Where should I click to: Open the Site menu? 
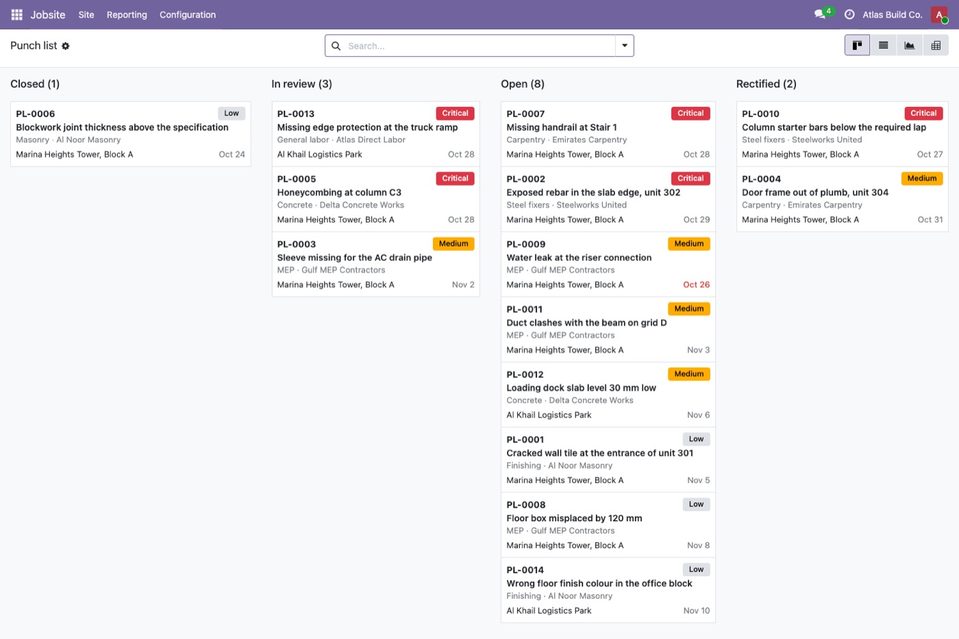(x=86, y=15)
